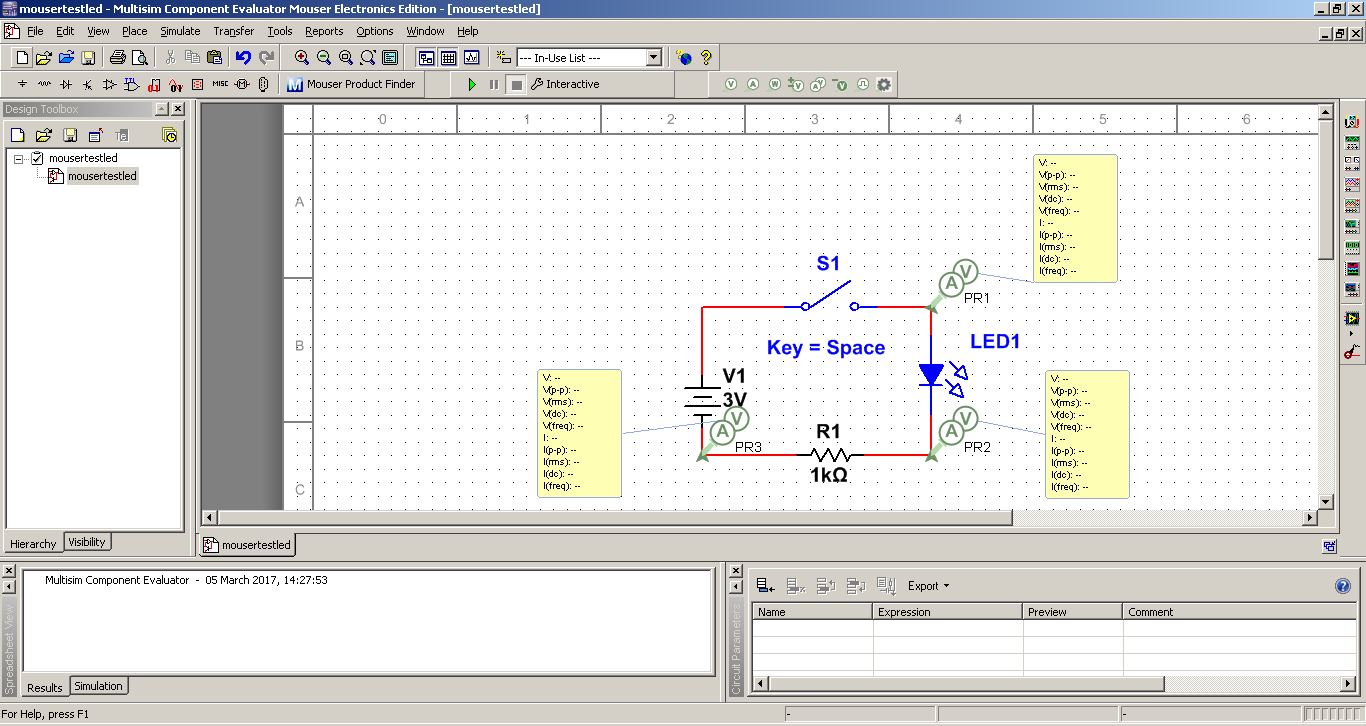Click the Place Diode component icon
This screenshot has height=726, width=1366.
pyautogui.click(x=66, y=85)
